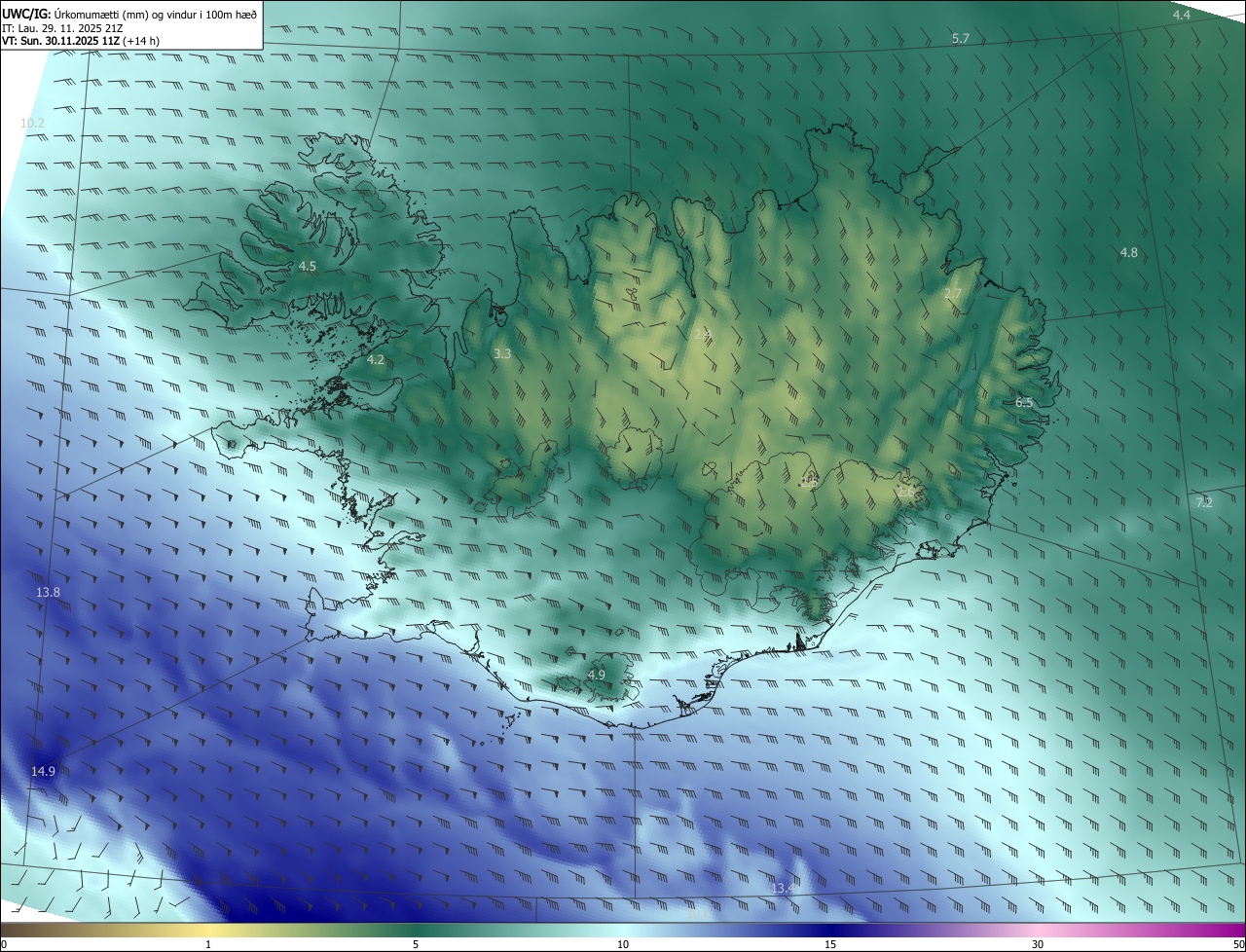Click the 13.4 value label on the map
This screenshot has width=1246, height=952.
coord(783,888)
